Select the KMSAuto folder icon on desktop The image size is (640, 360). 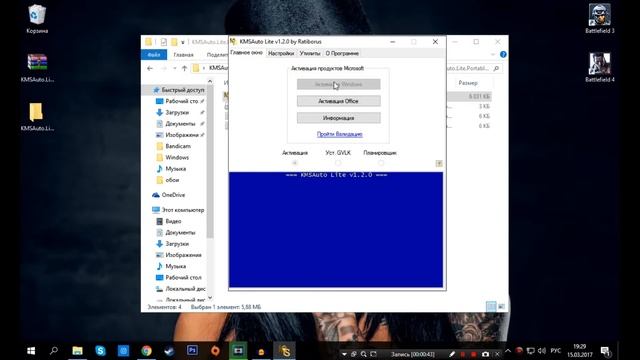coord(37,117)
